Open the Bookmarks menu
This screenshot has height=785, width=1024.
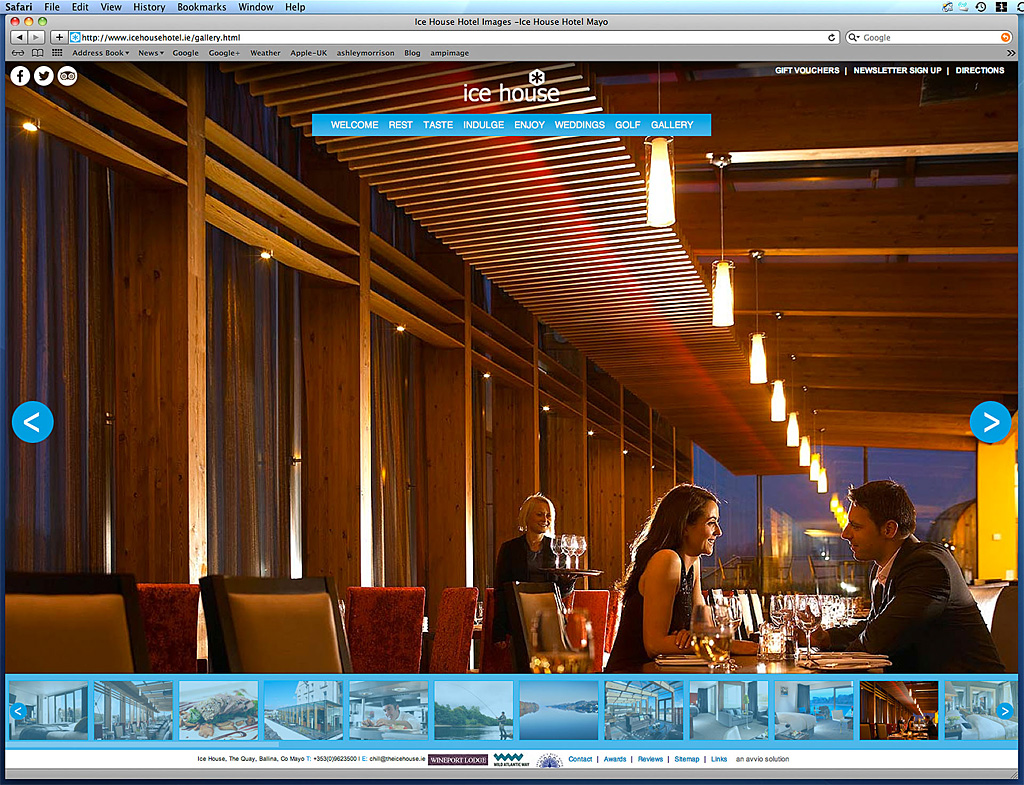pyautogui.click(x=202, y=6)
